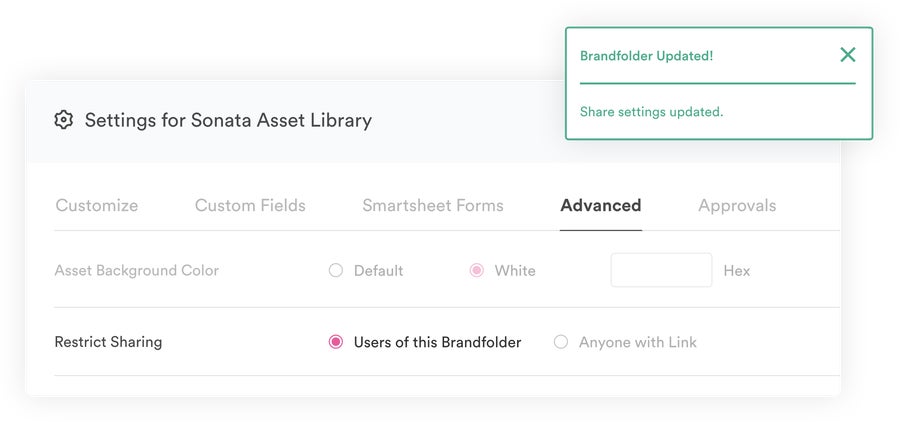Choose the Default background radio button
Image resolution: width=900 pixels, height=422 pixels.
tap(336, 270)
